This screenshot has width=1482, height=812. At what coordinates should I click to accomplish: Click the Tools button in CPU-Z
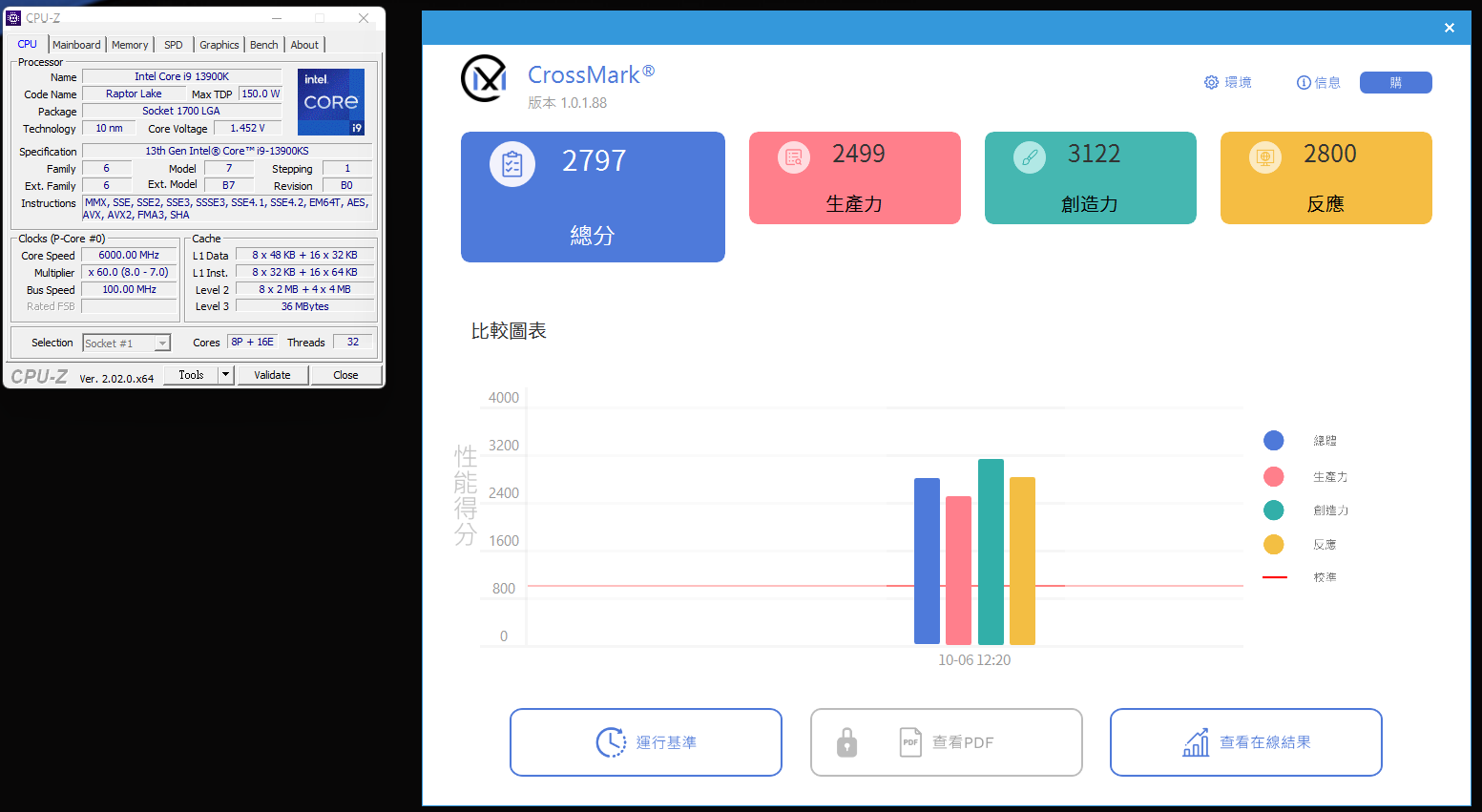(x=191, y=375)
